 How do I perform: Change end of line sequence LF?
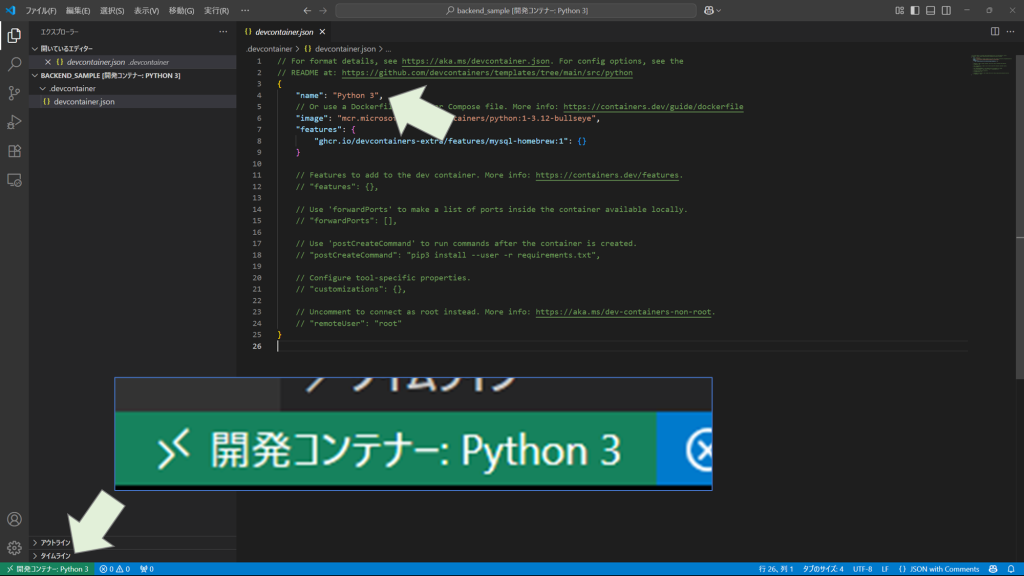[x=885, y=569]
